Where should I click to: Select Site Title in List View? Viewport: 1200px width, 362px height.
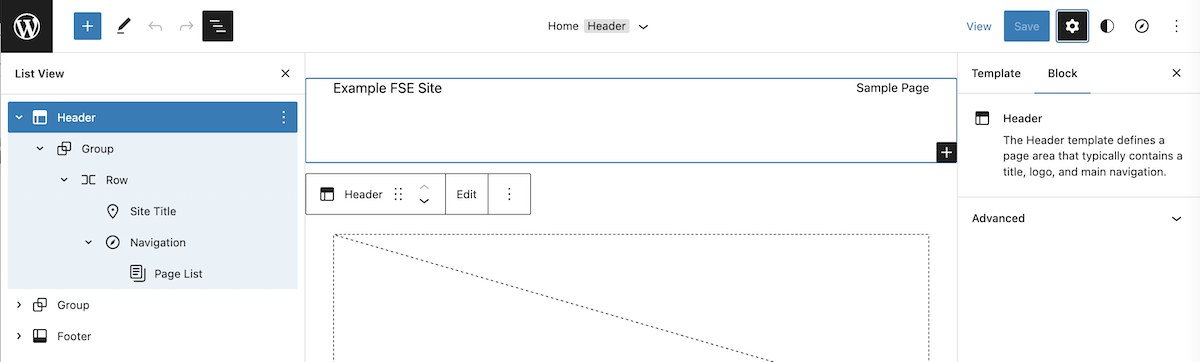click(x=152, y=211)
